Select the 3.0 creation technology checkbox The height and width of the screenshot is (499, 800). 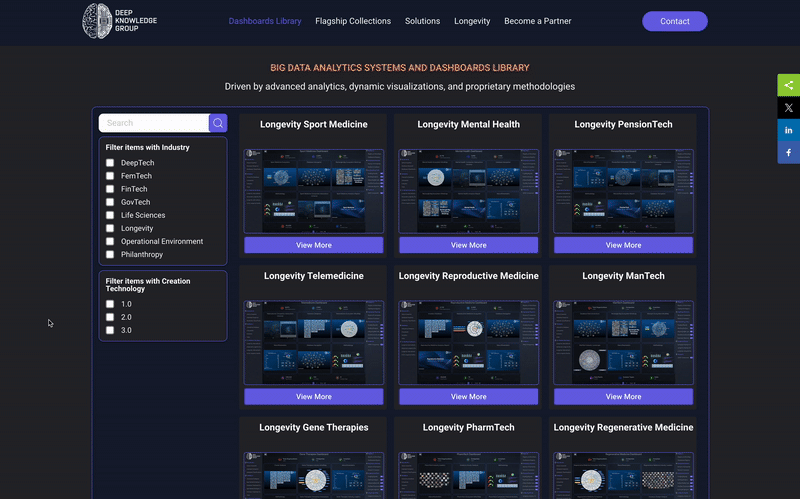click(110, 330)
